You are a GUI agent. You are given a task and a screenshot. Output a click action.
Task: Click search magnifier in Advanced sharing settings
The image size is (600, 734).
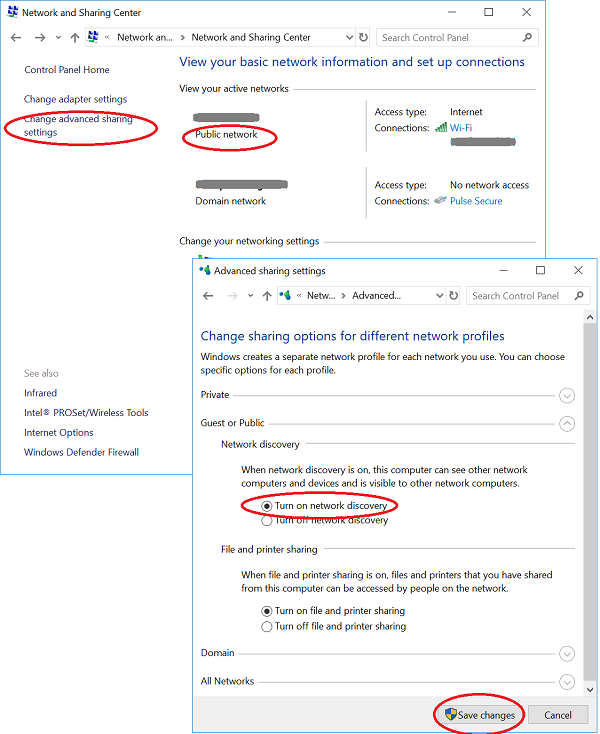click(x=579, y=296)
